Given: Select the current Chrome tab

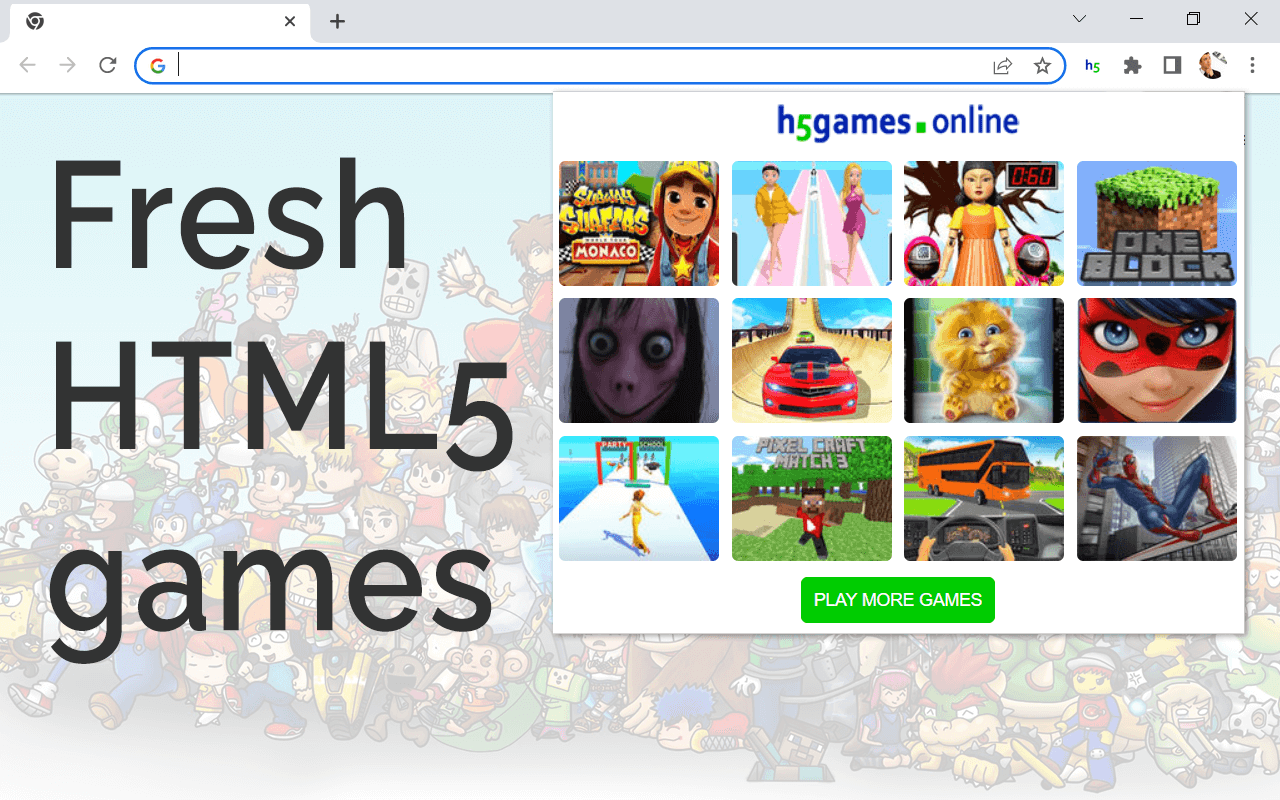Looking at the screenshot, I should pyautogui.click(x=160, y=21).
